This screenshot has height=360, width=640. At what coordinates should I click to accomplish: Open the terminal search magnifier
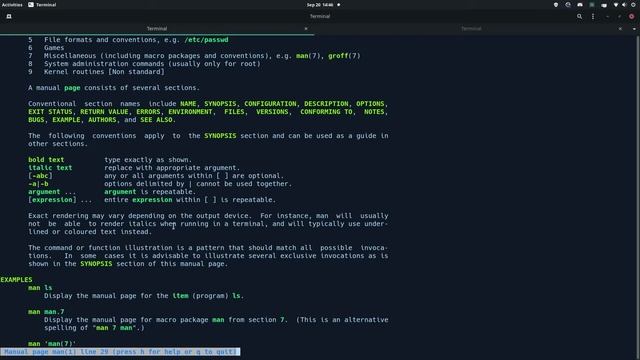click(579, 16)
